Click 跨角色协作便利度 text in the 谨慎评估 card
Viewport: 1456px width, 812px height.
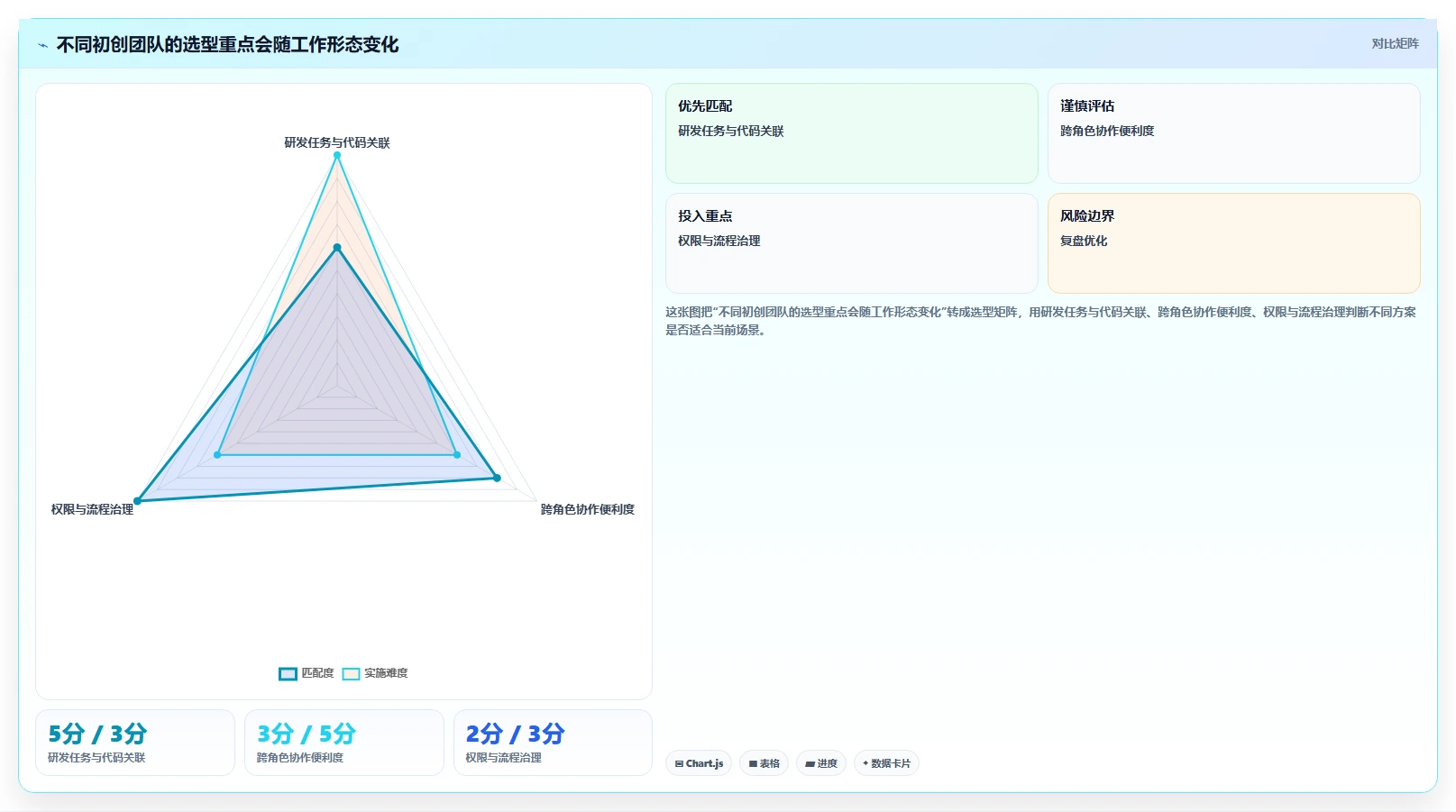point(1107,131)
